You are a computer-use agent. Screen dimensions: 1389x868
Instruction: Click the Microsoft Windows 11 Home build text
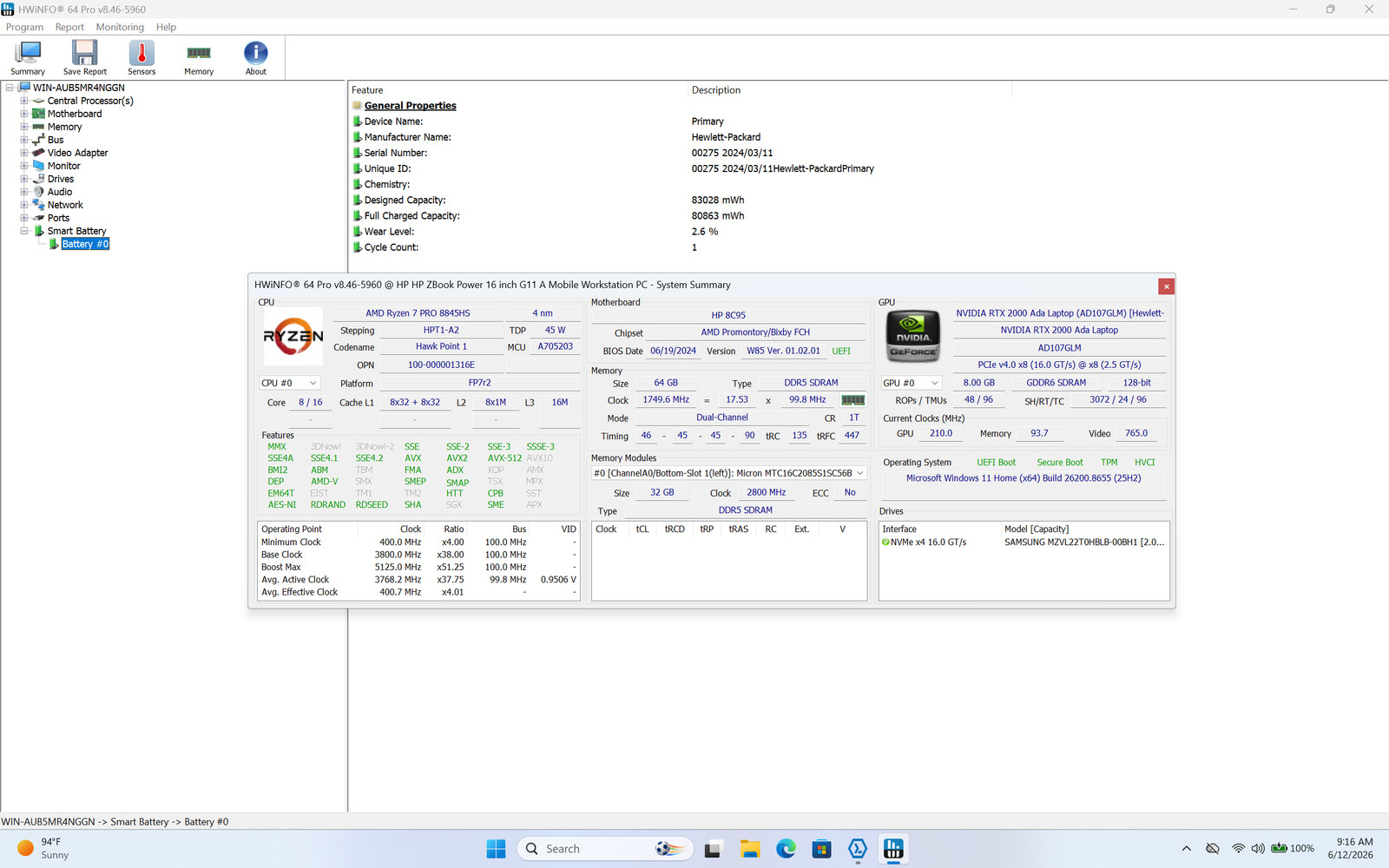(x=1024, y=478)
